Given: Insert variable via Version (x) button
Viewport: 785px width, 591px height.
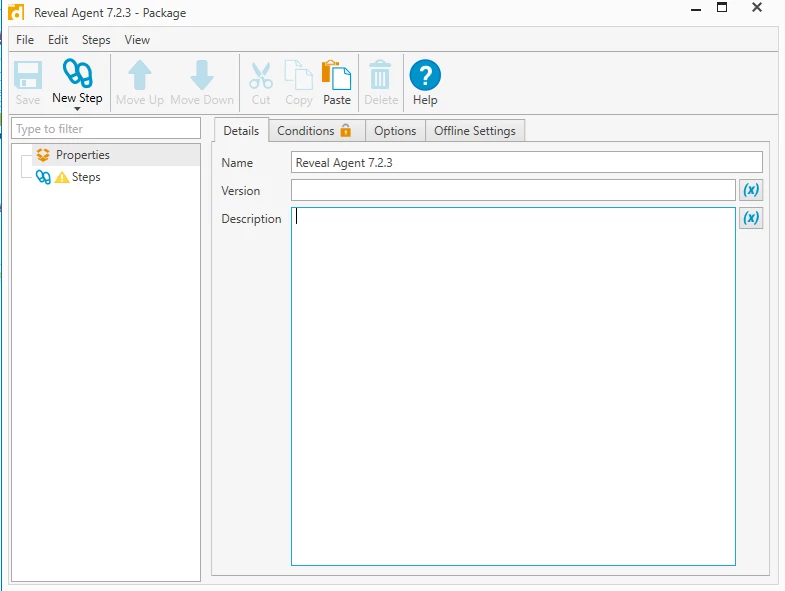Looking at the screenshot, I should pos(751,190).
